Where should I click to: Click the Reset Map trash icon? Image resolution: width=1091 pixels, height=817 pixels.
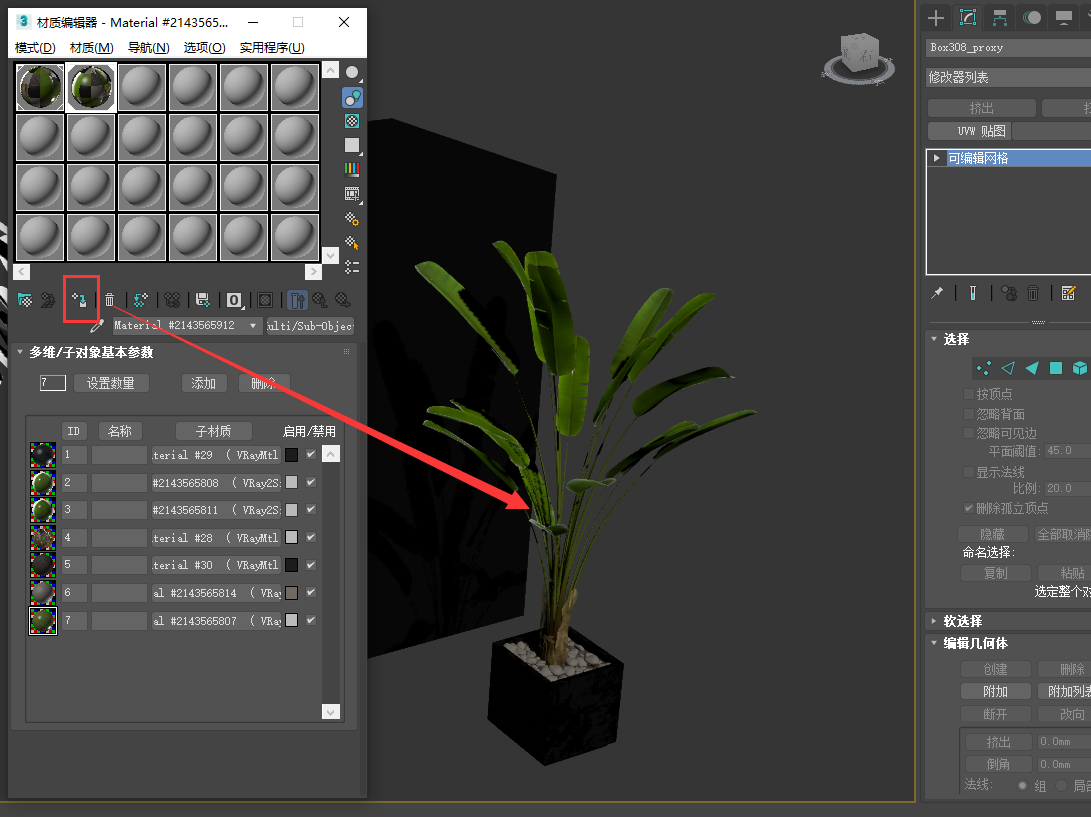[x=110, y=300]
